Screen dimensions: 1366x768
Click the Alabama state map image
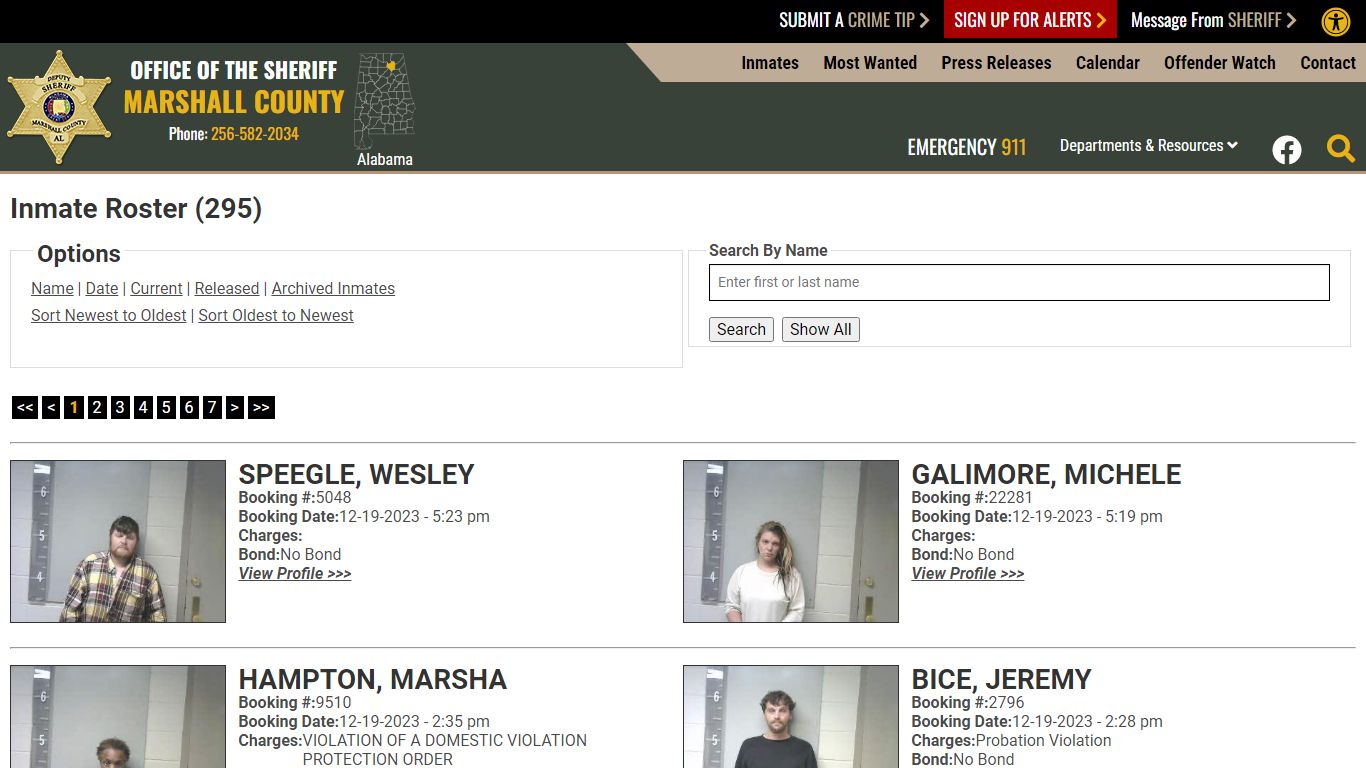385,101
